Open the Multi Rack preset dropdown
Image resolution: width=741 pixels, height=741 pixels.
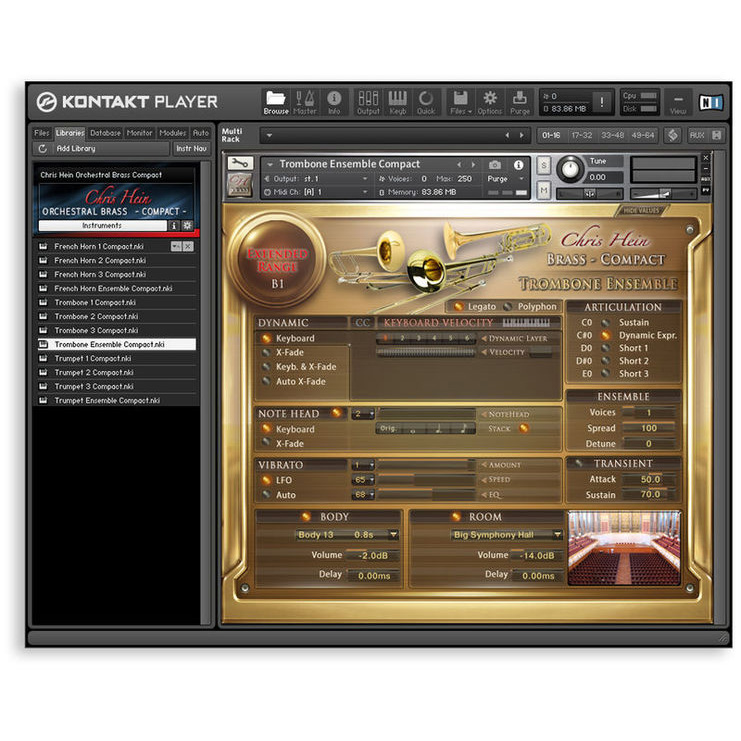tap(269, 136)
